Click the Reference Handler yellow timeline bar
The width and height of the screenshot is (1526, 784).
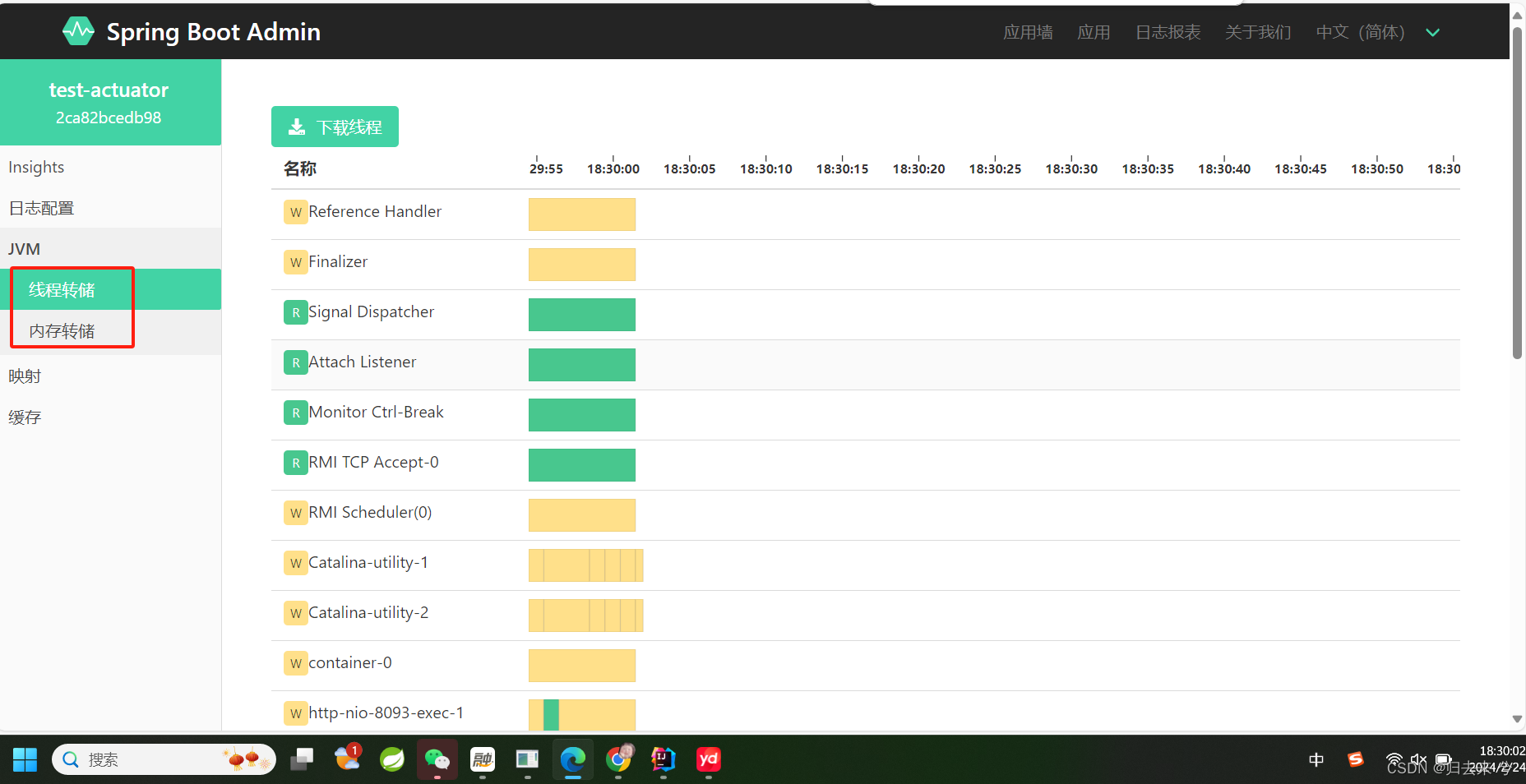582,214
